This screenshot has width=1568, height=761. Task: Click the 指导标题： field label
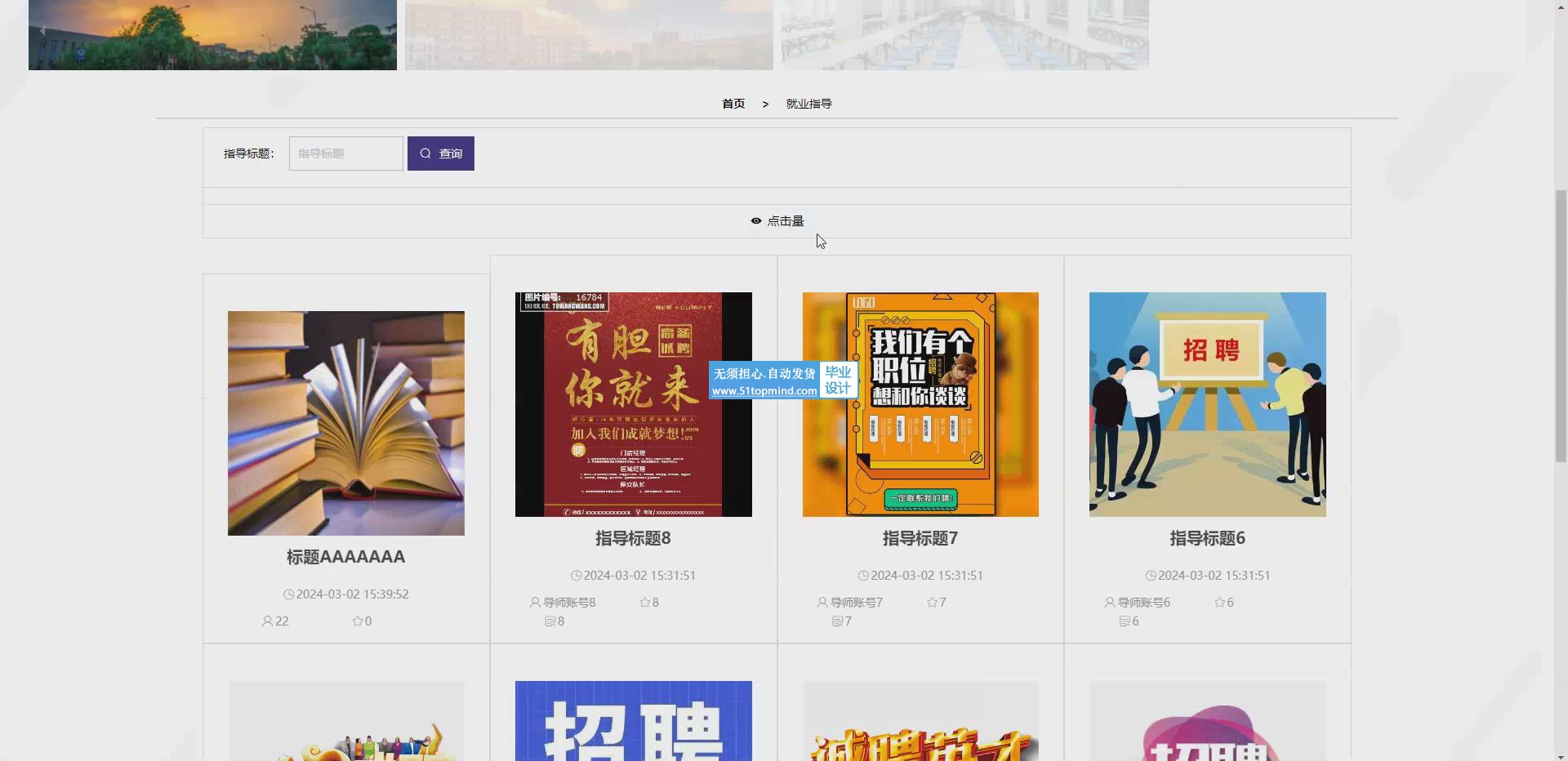(249, 154)
